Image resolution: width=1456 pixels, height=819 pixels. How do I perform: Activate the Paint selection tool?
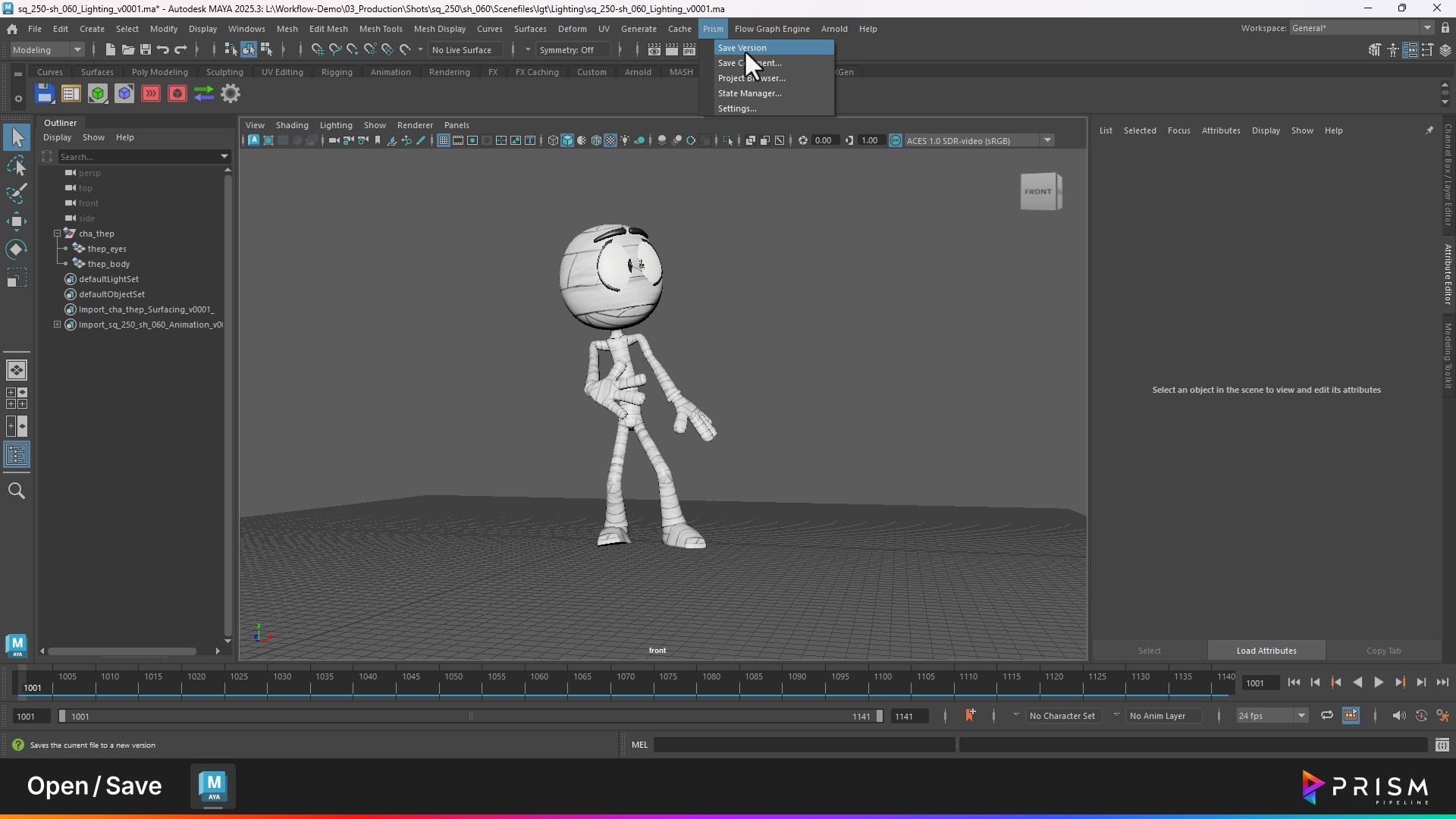(17, 193)
